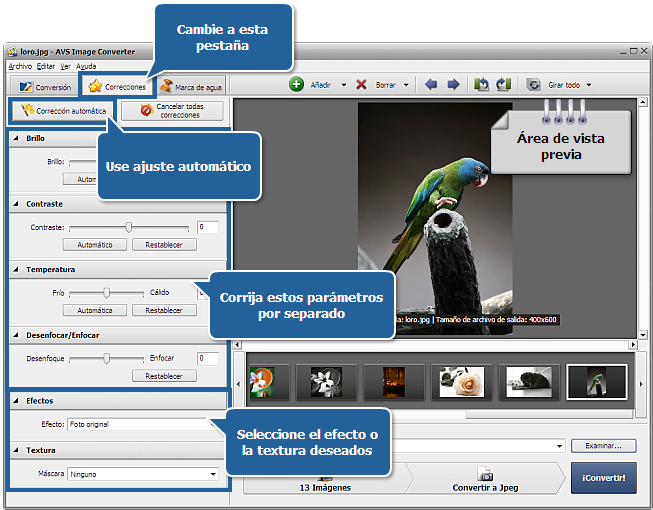This screenshot has height=510, width=653.
Task: Click the Examinar... button
Action: tap(603, 445)
